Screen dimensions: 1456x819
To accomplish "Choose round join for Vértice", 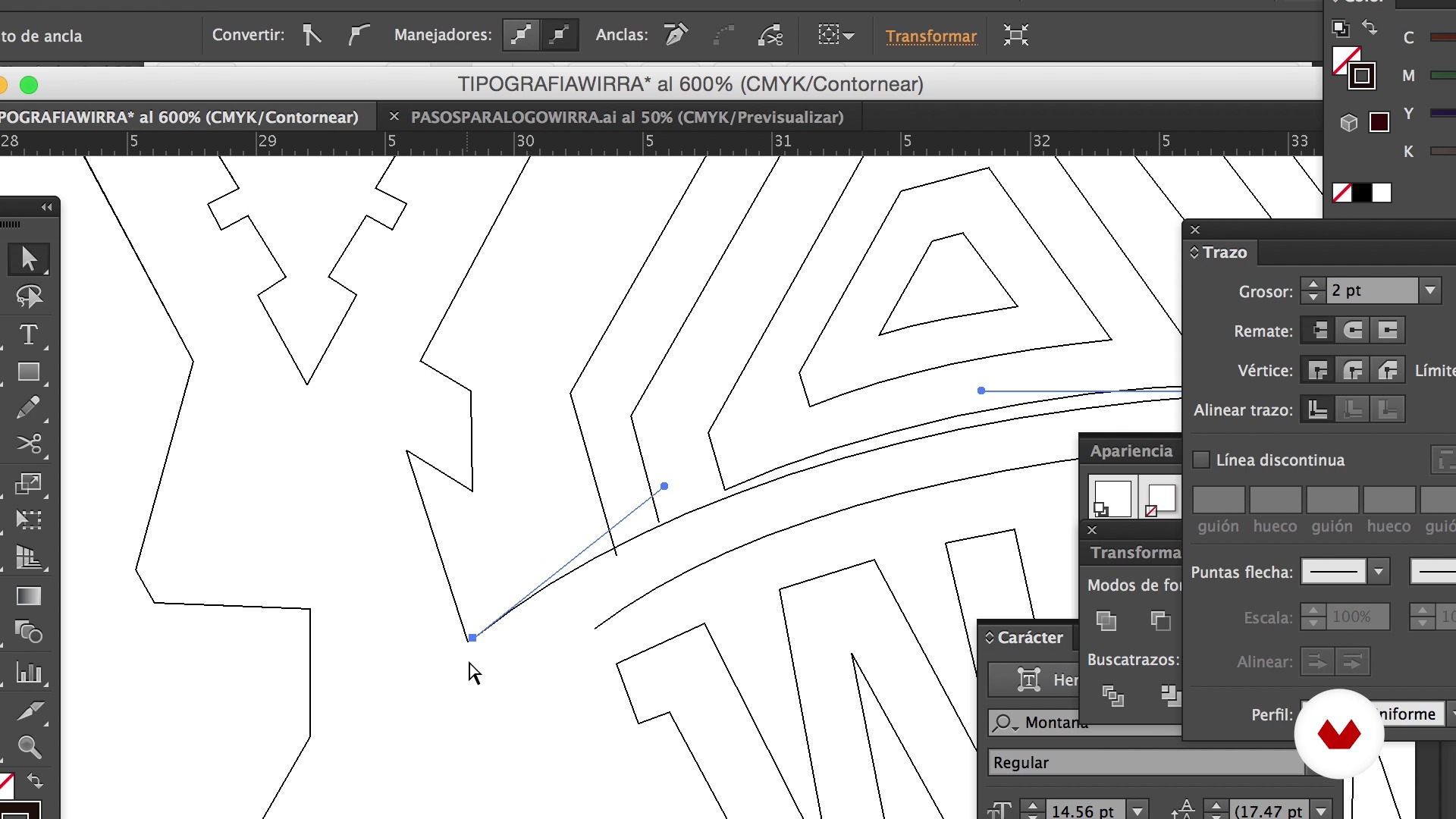I will tap(1353, 370).
